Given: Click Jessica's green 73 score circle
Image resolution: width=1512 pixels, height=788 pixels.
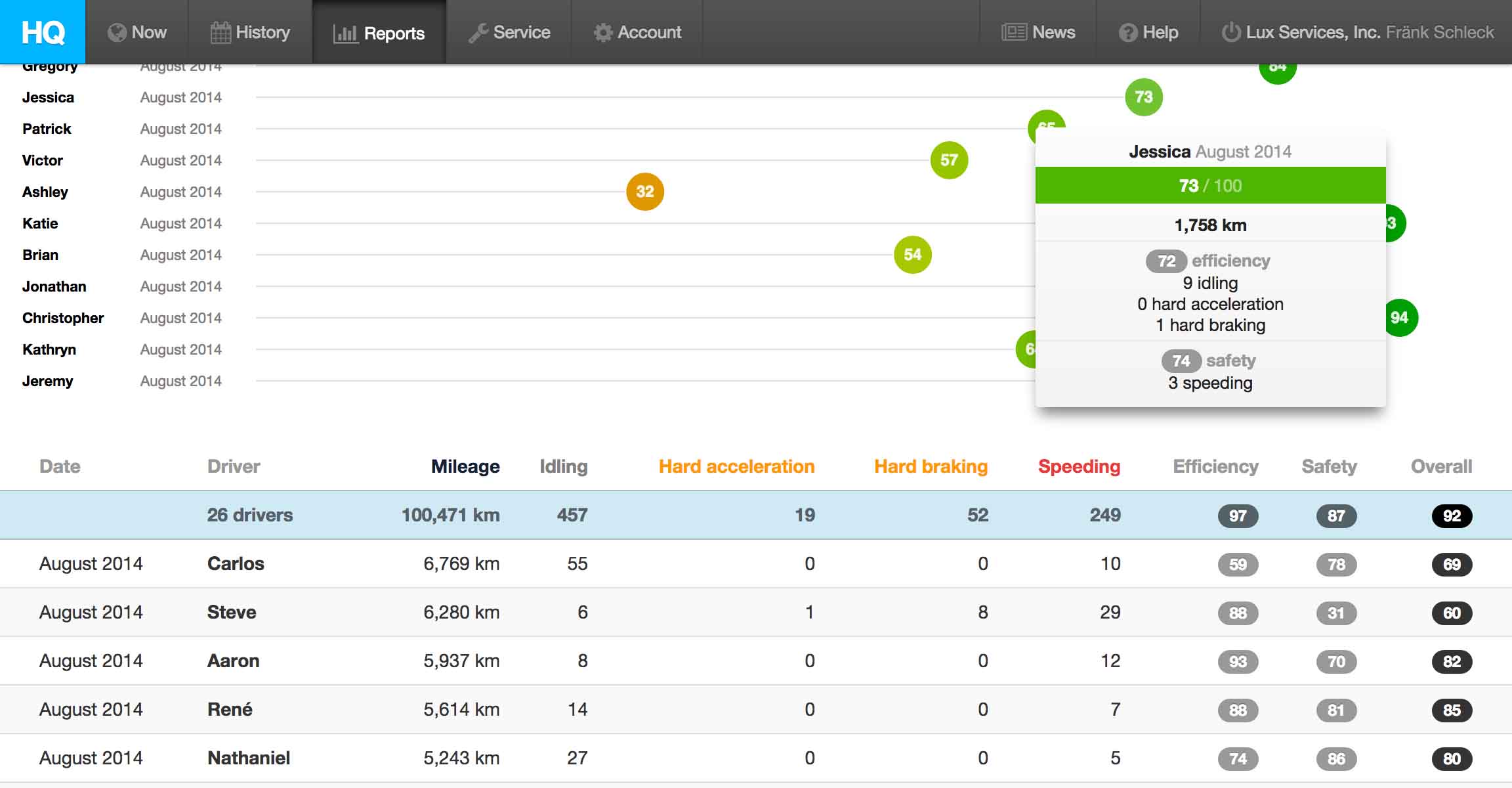Looking at the screenshot, I should click(1143, 97).
